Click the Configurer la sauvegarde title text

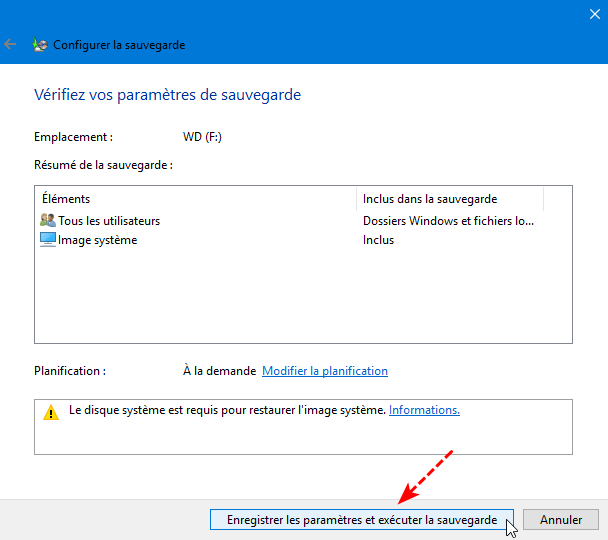click(119, 45)
